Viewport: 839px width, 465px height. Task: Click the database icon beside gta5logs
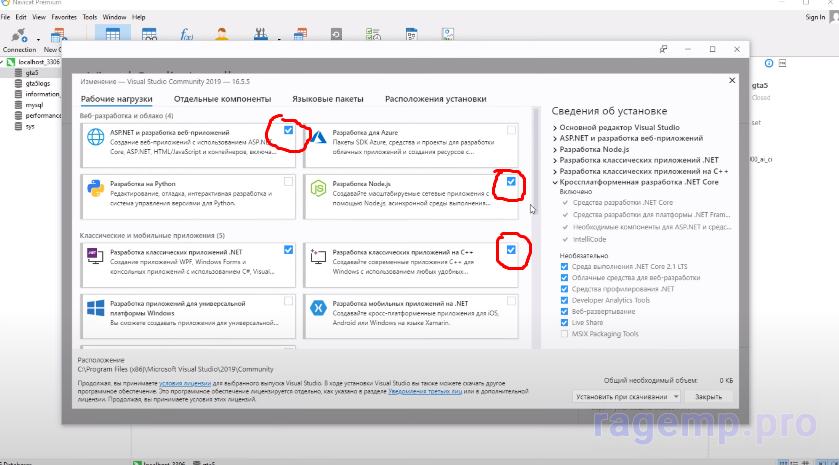tap(18, 83)
